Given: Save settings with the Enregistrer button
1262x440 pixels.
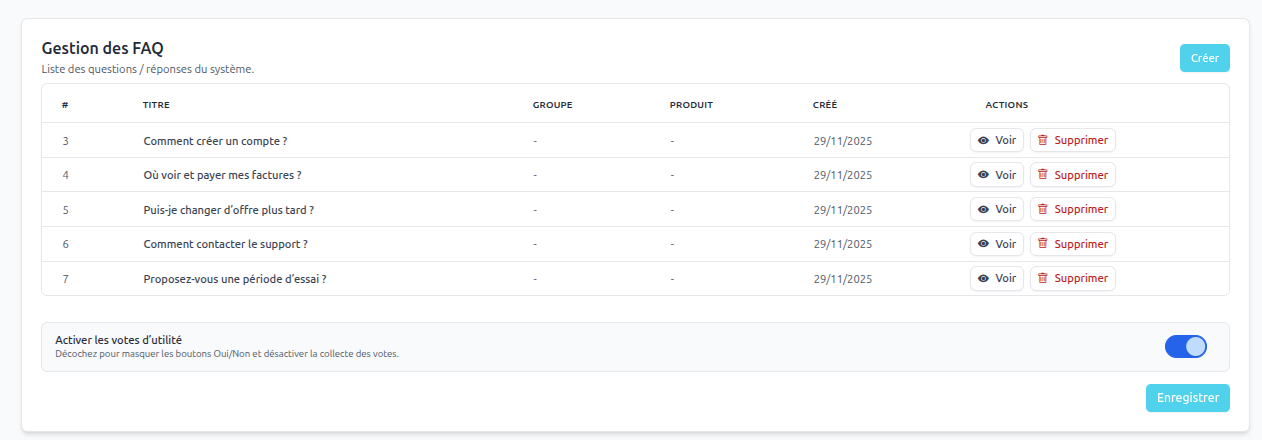Looking at the screenshot, I should (x=1187, y=398).
